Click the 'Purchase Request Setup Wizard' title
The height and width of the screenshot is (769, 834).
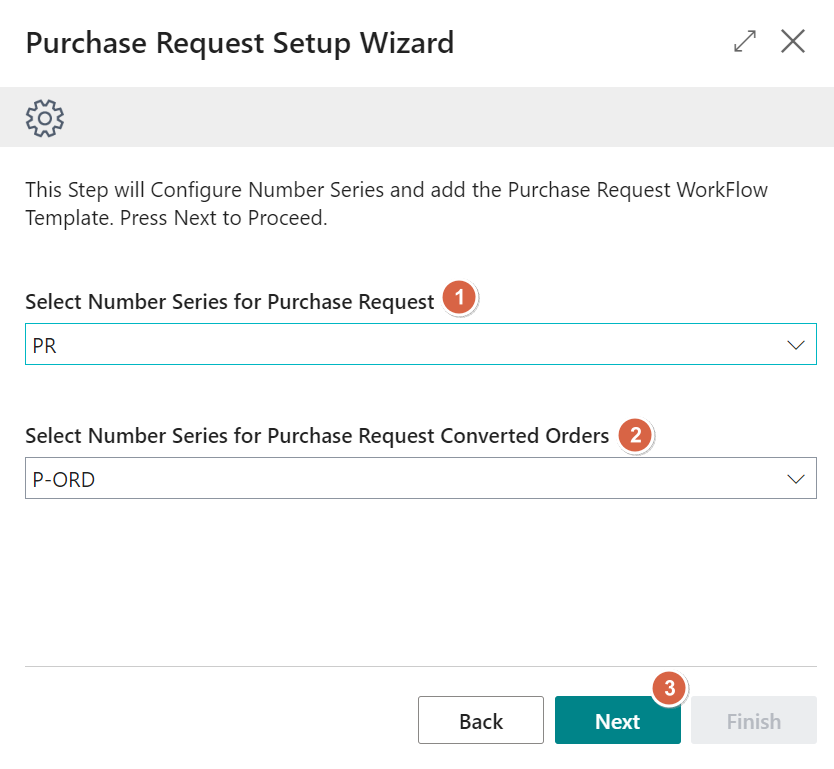click(x=240, y=43)
